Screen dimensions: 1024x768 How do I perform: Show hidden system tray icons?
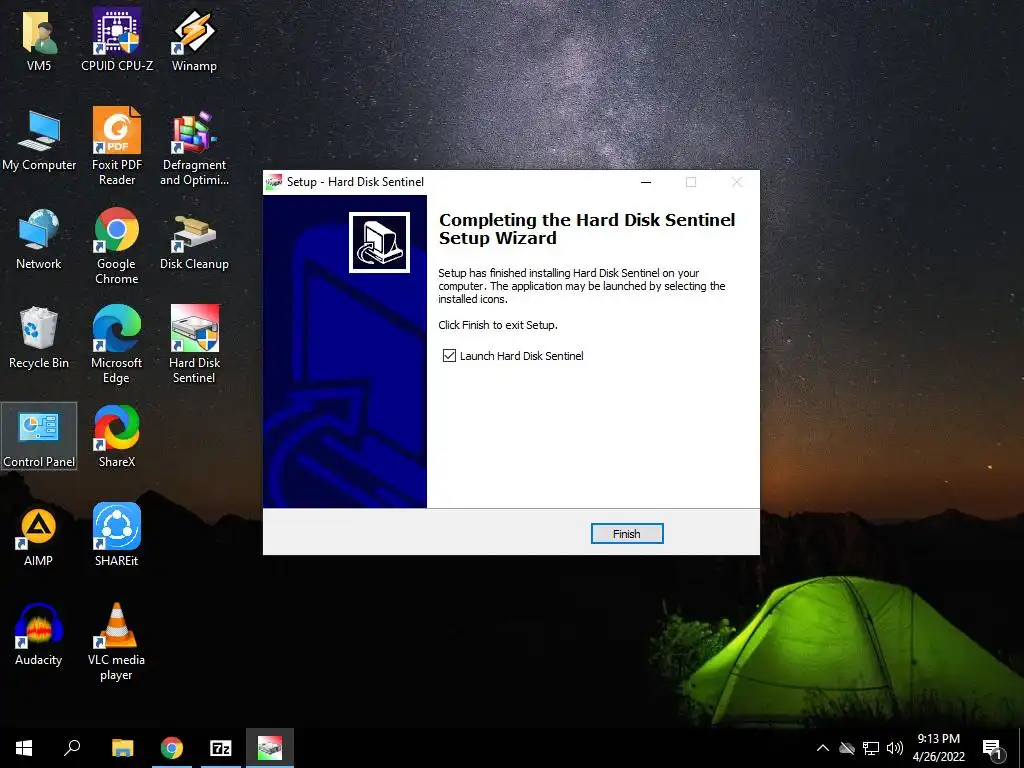click(x=823, y=748)
